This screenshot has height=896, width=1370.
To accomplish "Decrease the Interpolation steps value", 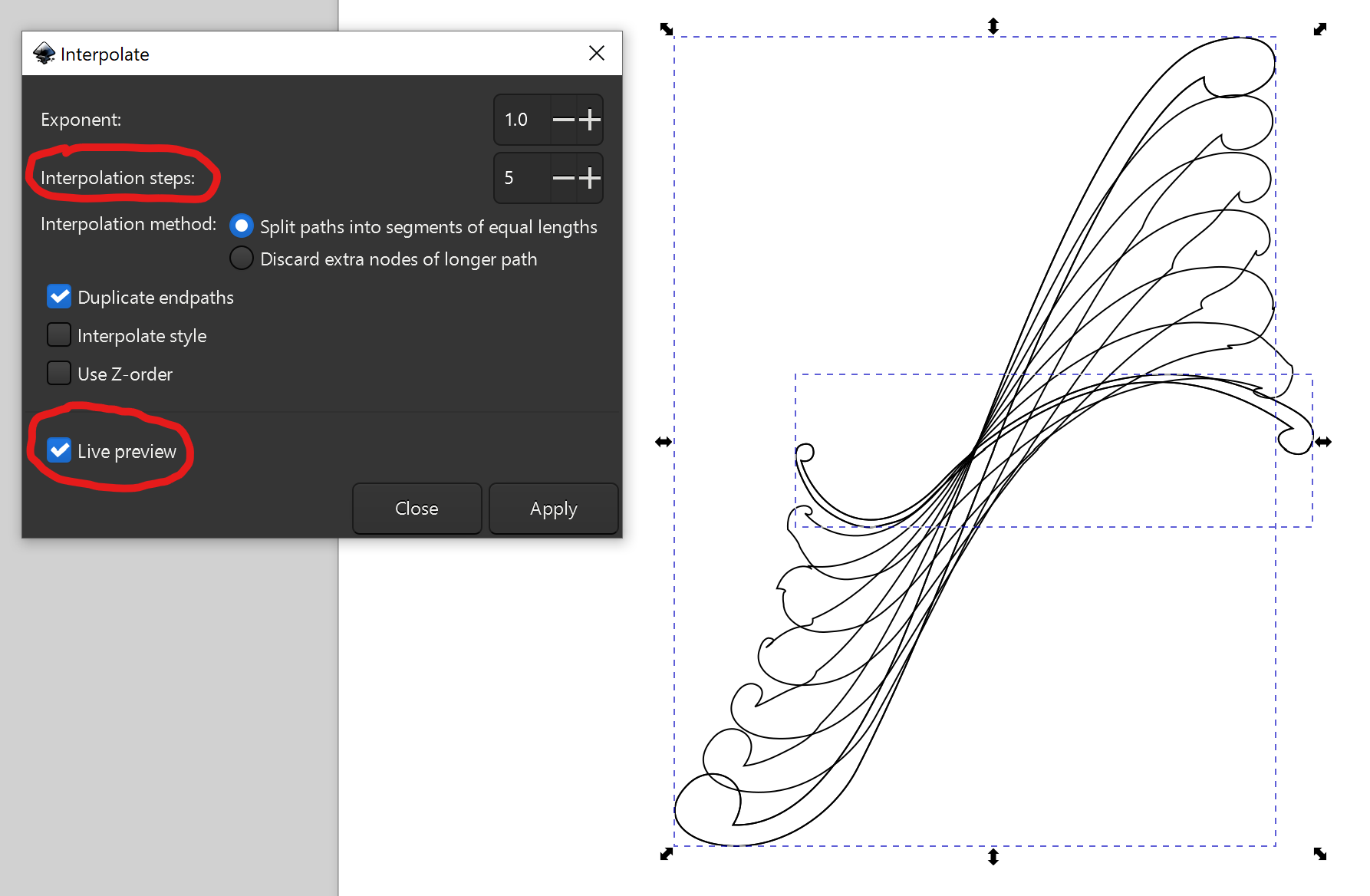I will click(564, 178).
